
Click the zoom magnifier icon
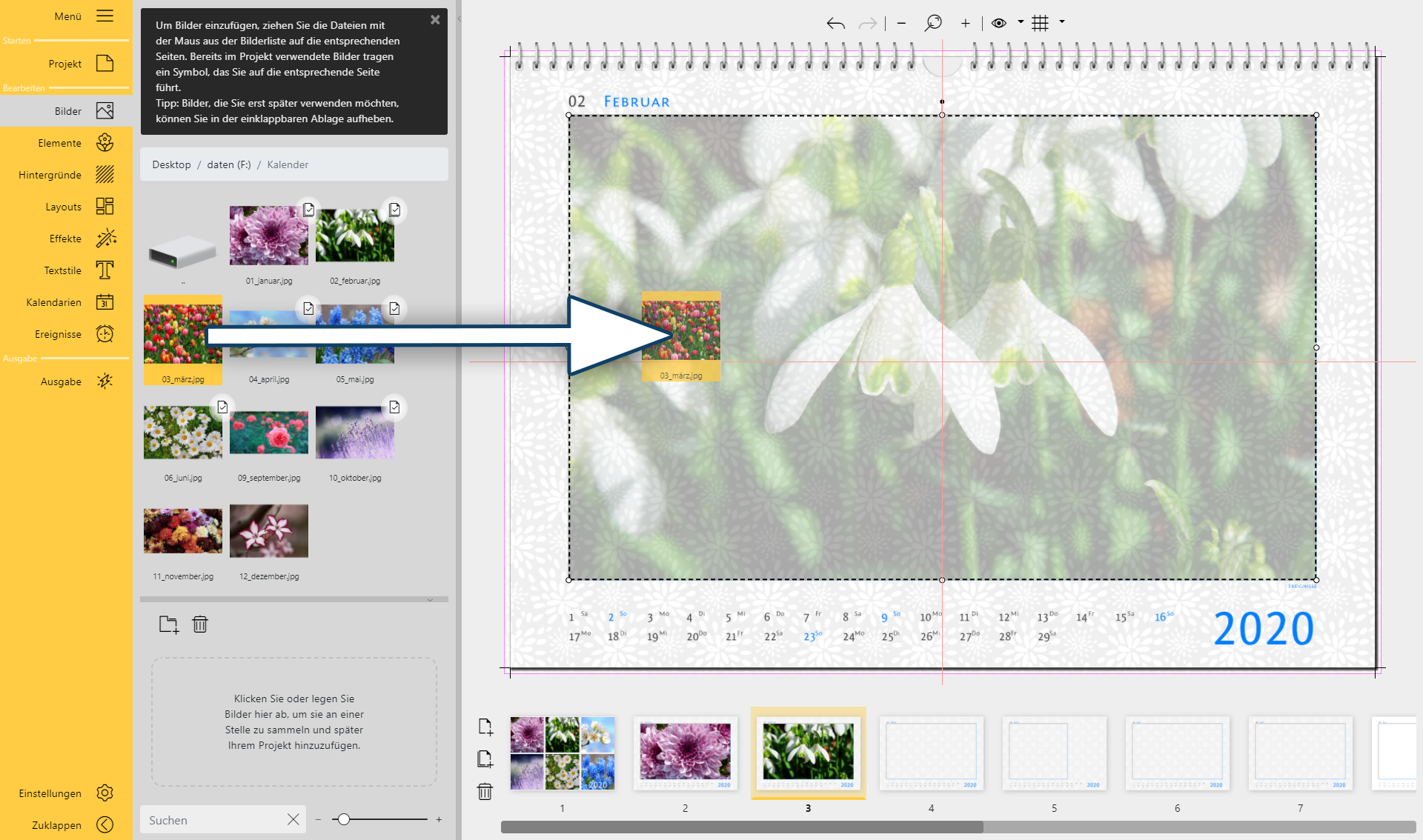(x=932, y=23)
